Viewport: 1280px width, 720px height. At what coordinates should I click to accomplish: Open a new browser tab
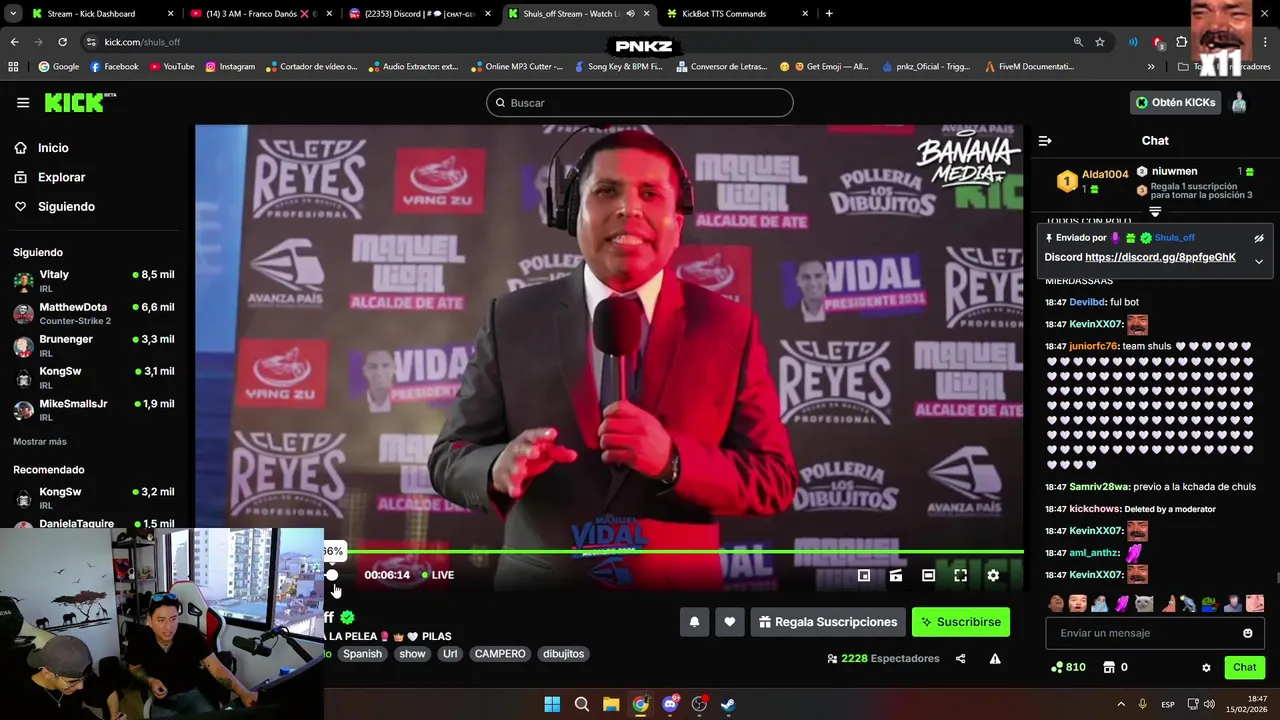[829, 14]
